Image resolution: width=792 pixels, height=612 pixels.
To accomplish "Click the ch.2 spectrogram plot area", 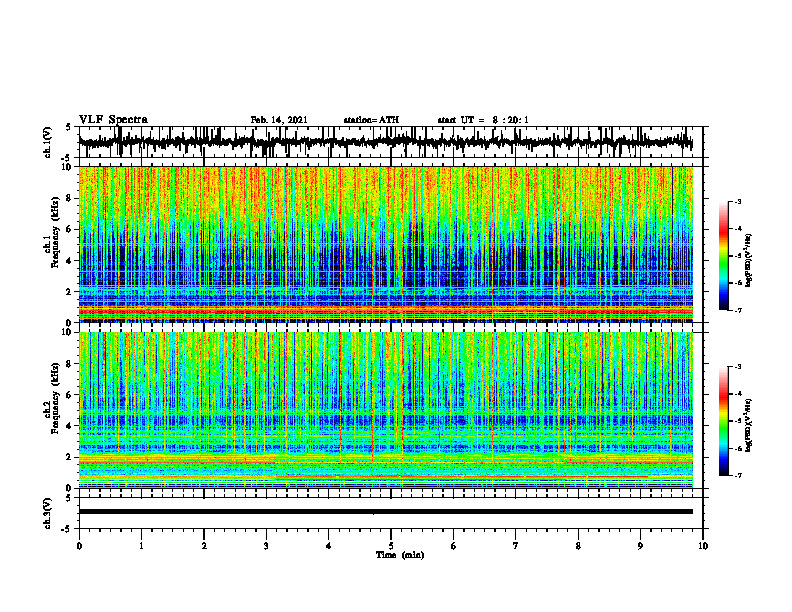I will pyautogui.click(x=385, y=410).
